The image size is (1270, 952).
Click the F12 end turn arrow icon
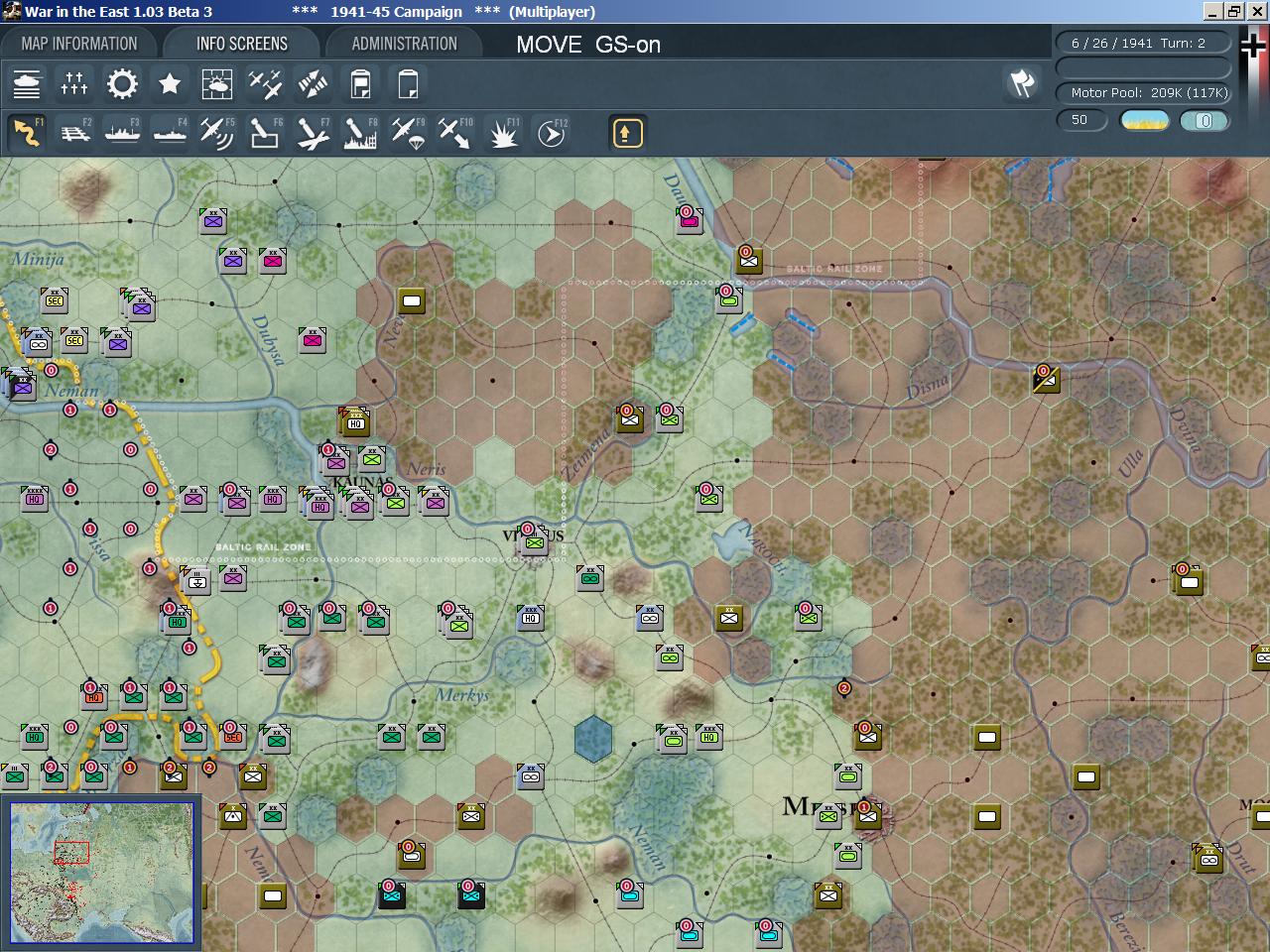coord(551,133)
